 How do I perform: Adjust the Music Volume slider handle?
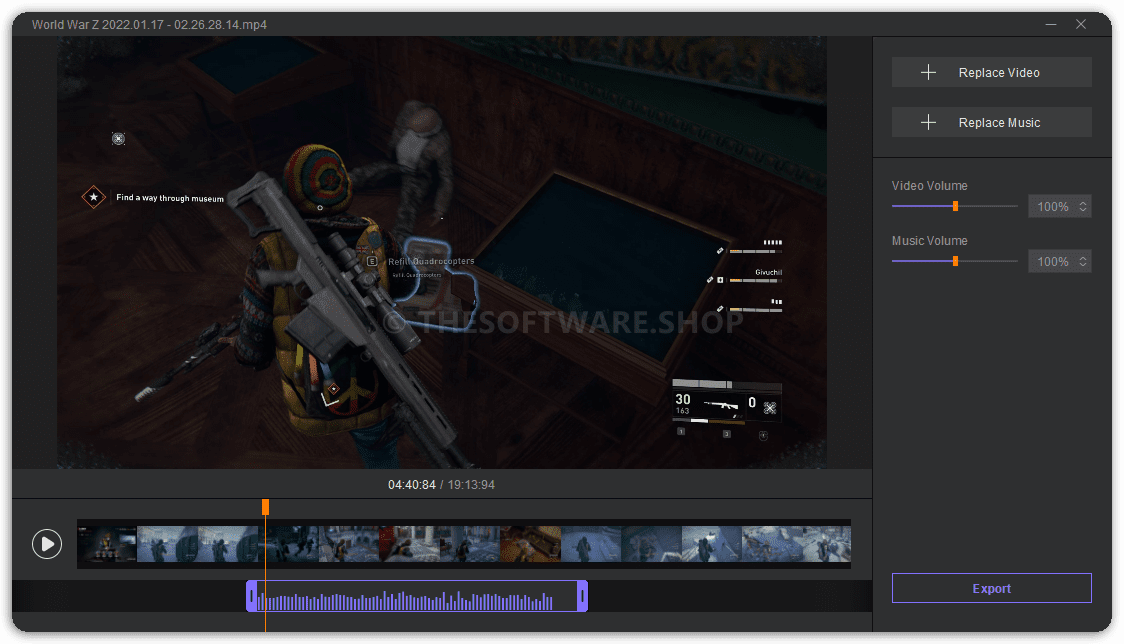click(x=956, y=262)
